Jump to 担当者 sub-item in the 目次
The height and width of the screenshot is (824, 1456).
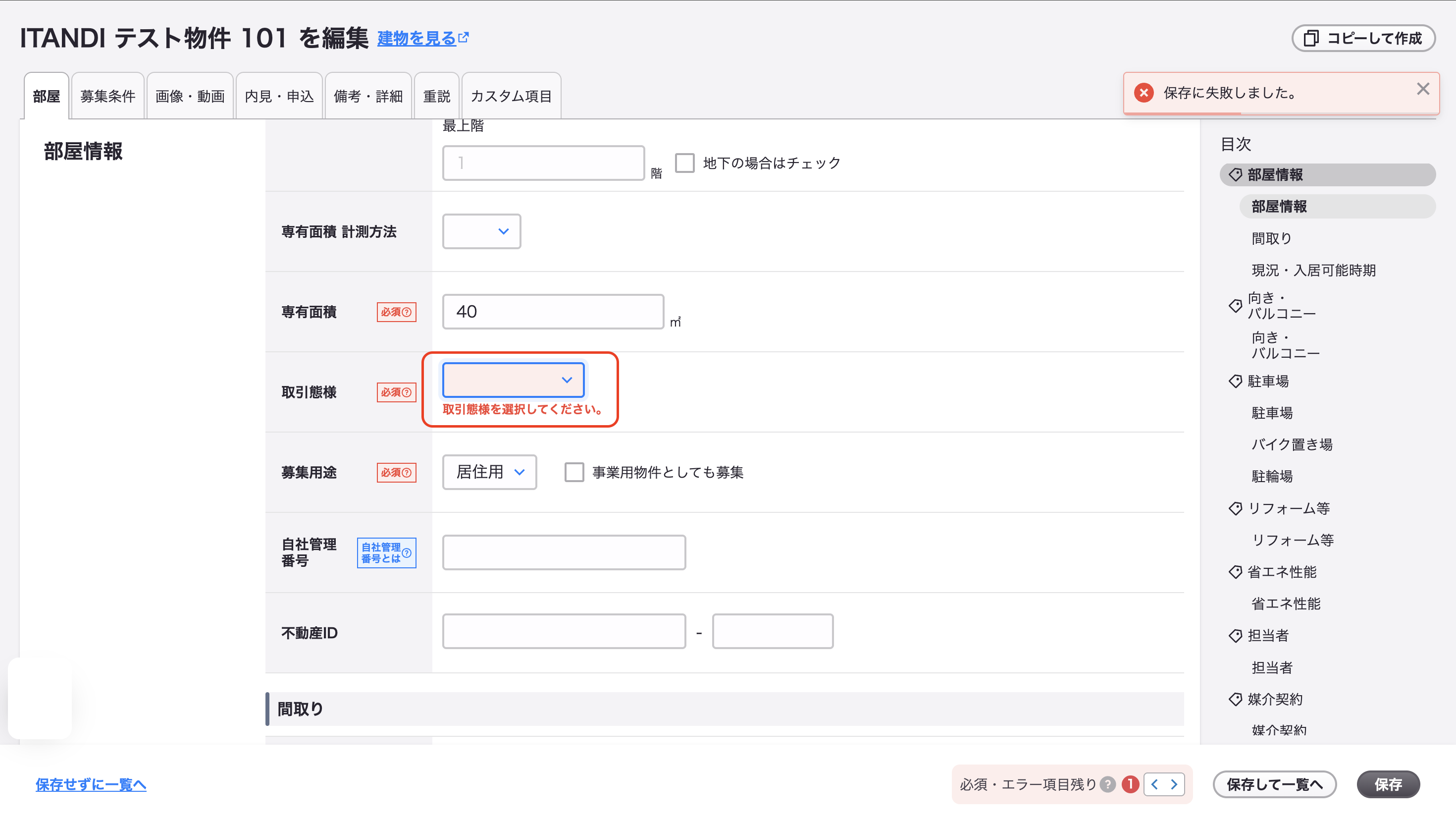click(x=1272, y=667)
